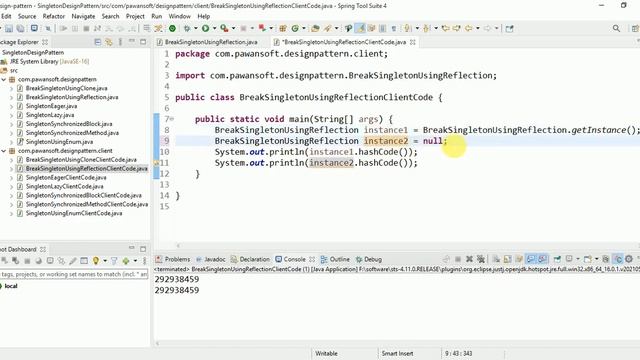
Task: Select JRE System Library node
Action: (x=49, y=62)
